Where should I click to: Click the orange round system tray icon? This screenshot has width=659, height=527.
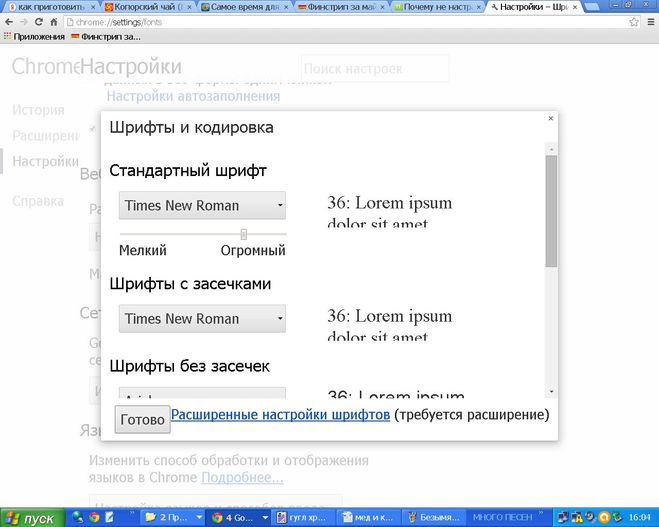[x=604, y=517]
